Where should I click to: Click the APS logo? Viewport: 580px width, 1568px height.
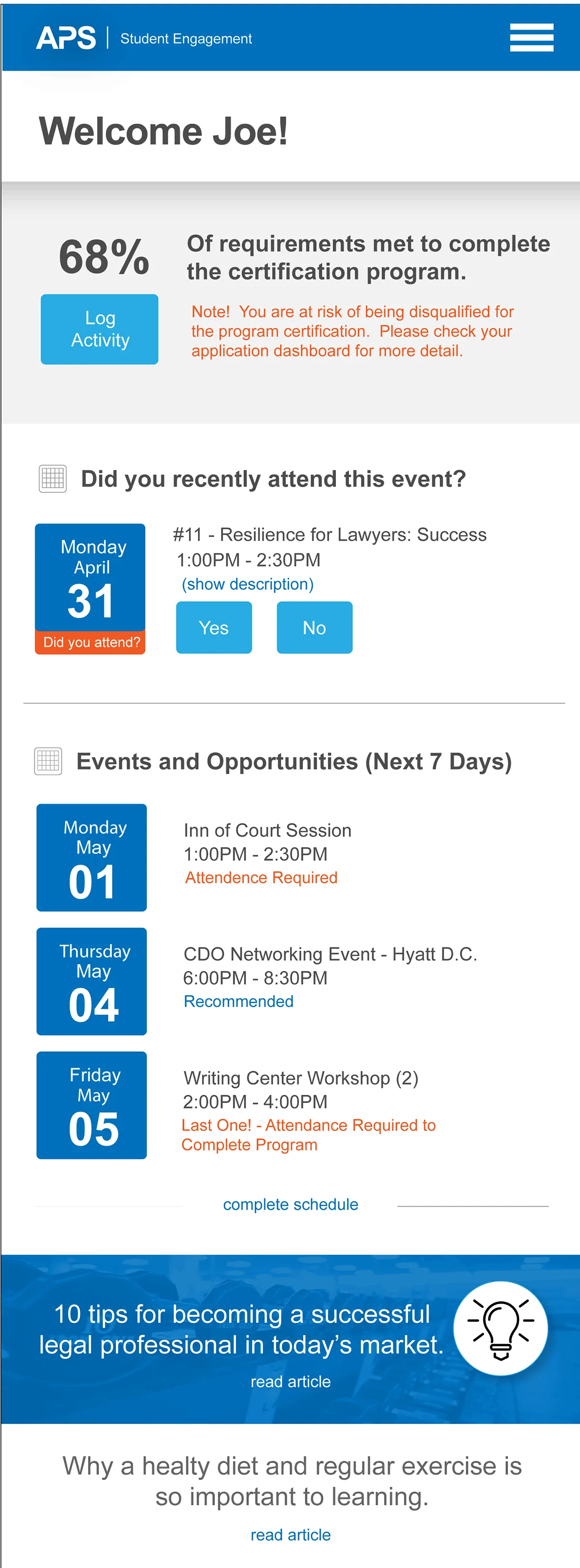pos(66,38)
